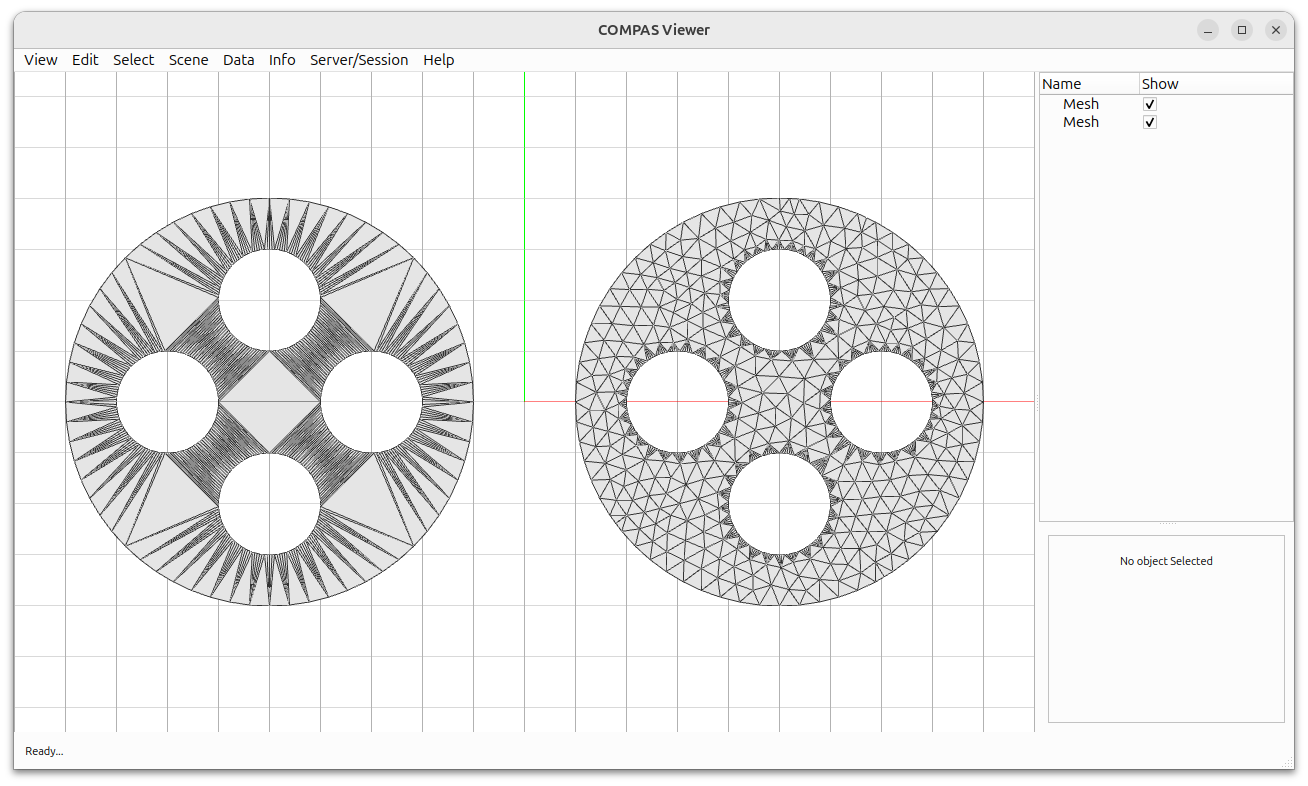This screenshot has width=1308, height=786.
Task: Open the Data menu
Action: coord(239,60)
